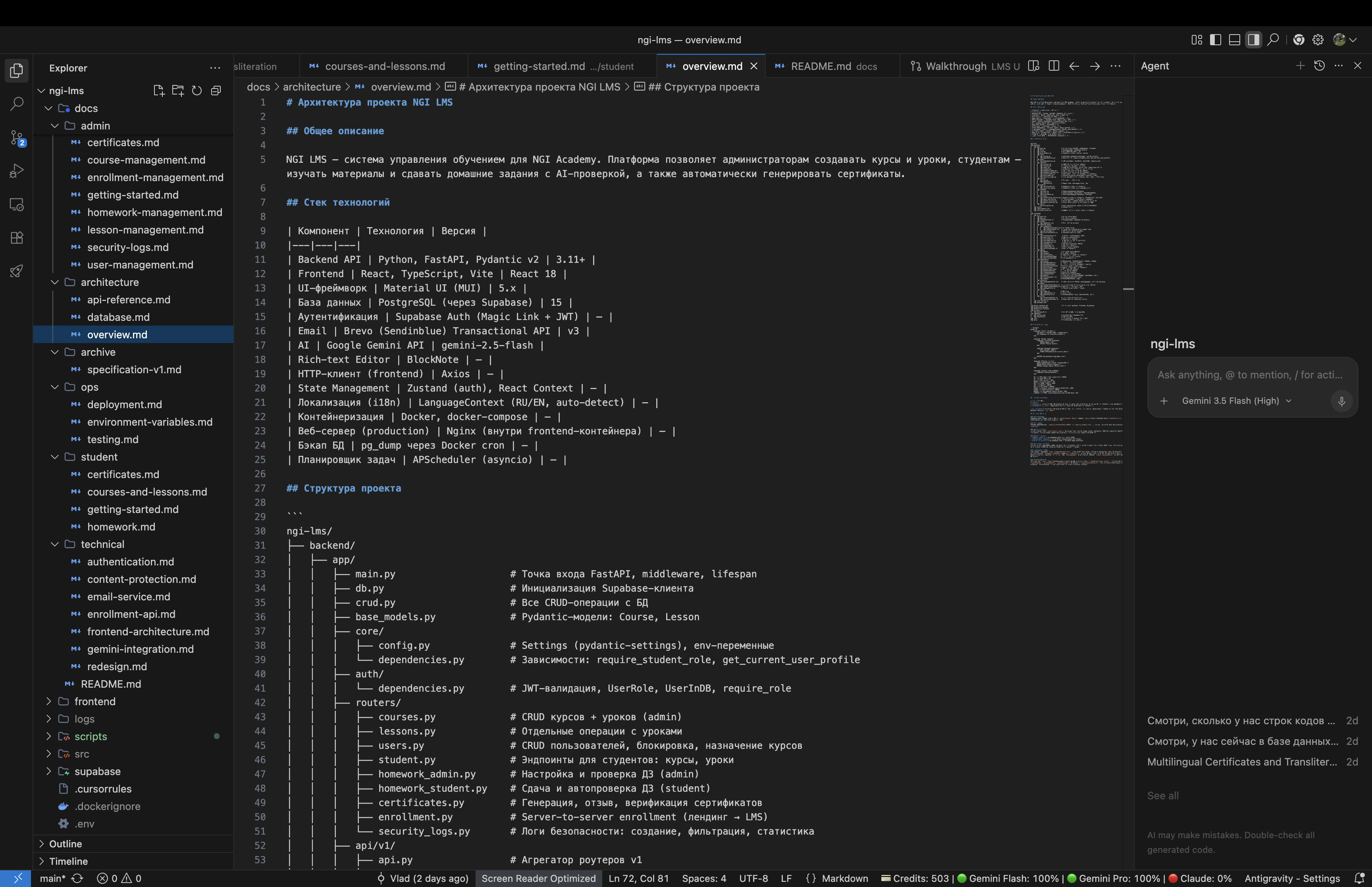This screenshot has width=1372, height=887.
Task: Open notifications bell in status bar
Action: (x=1360, y=878)
